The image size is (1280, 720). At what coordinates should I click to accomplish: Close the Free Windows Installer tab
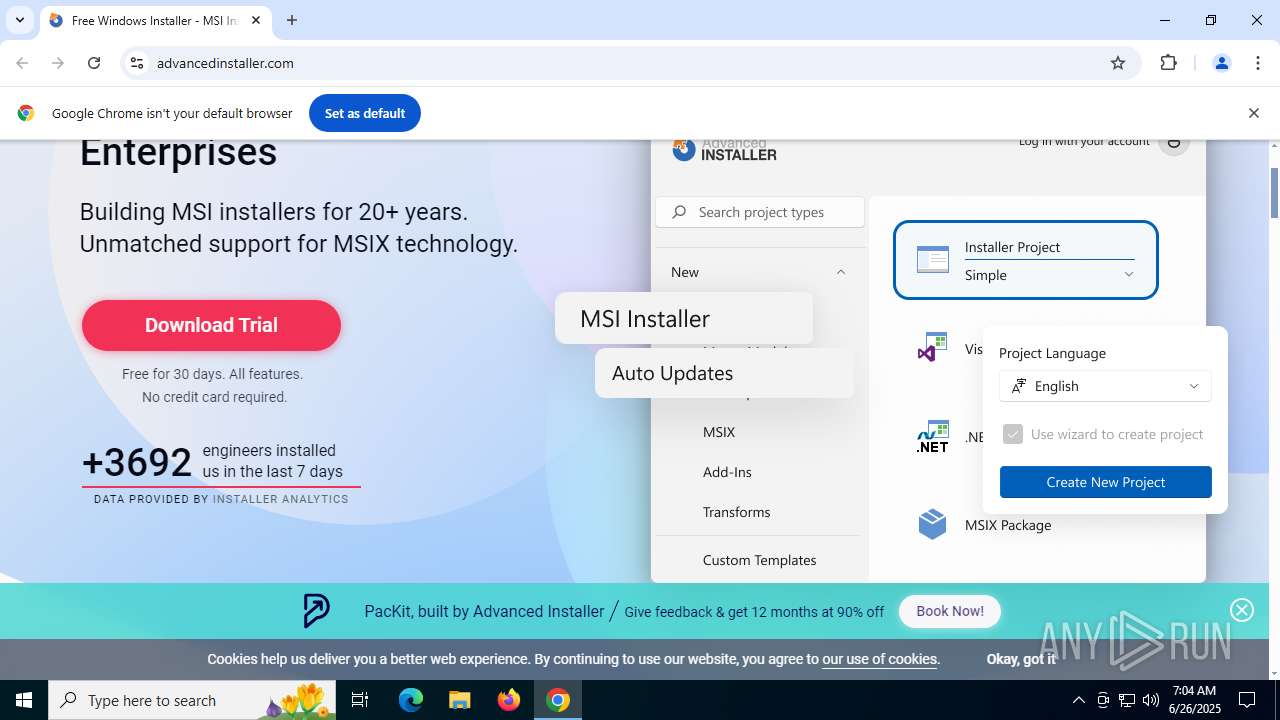click(256, 20)
